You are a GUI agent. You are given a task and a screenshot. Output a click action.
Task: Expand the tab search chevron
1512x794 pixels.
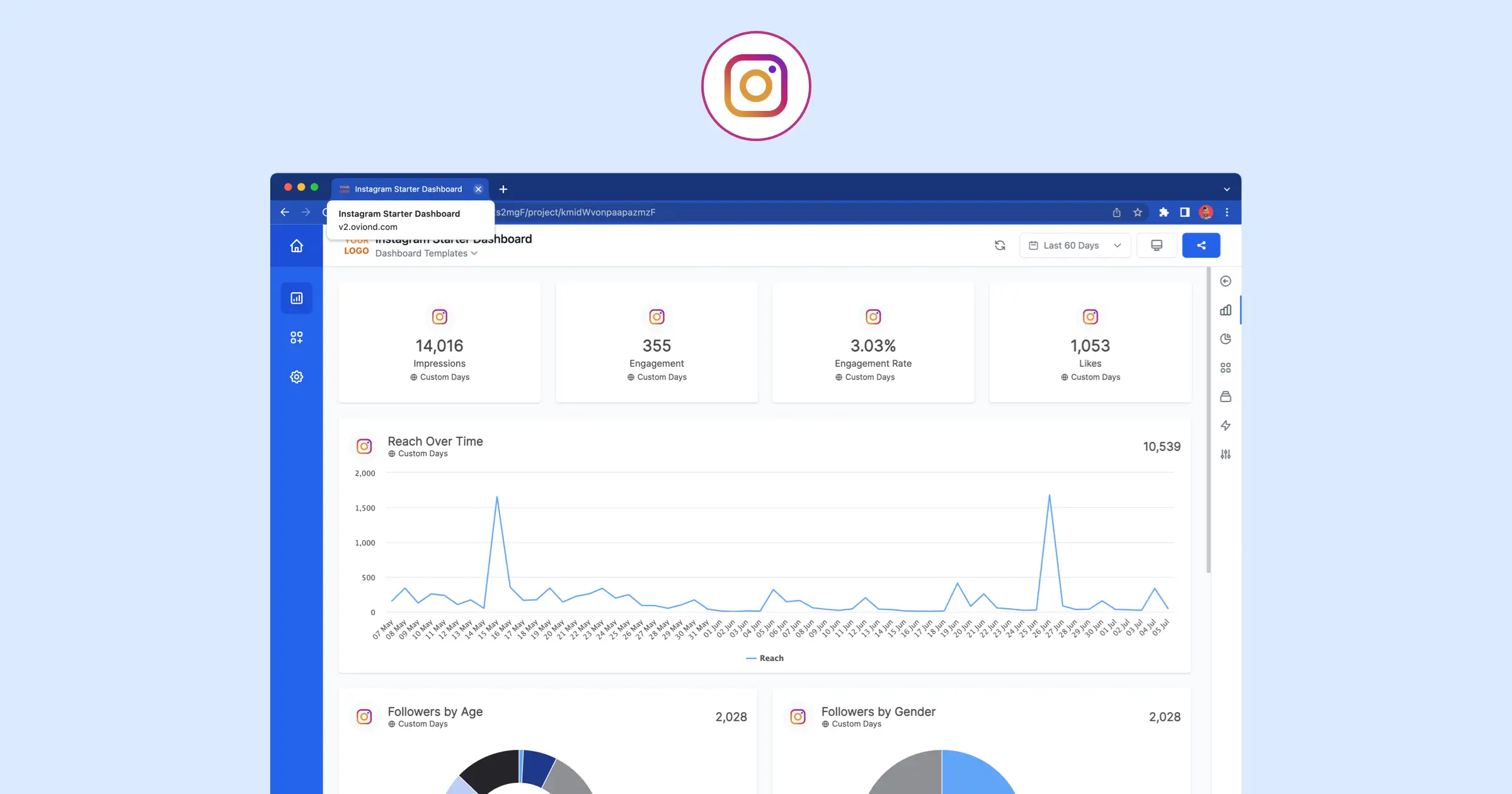(1227, 189)
